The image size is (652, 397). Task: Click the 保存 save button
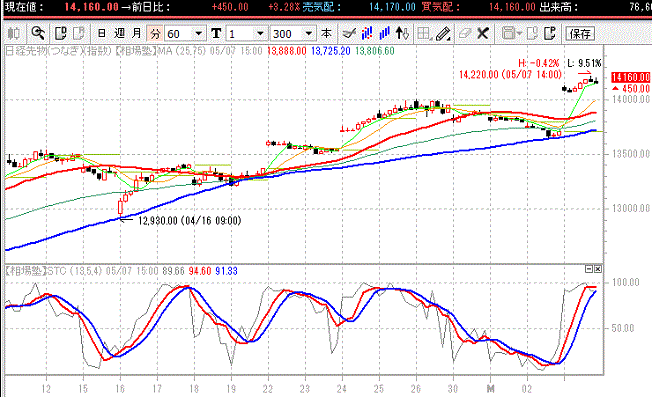click(x=580, y=34)
